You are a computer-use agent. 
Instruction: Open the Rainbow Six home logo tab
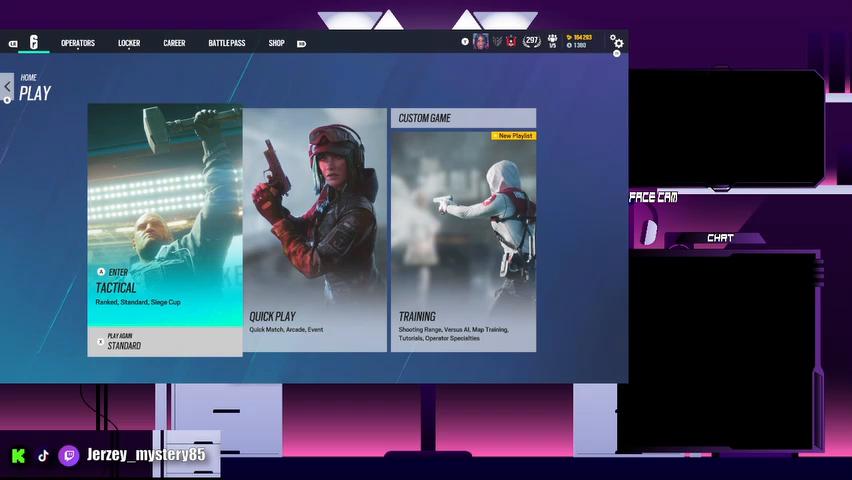click(34, 42)
